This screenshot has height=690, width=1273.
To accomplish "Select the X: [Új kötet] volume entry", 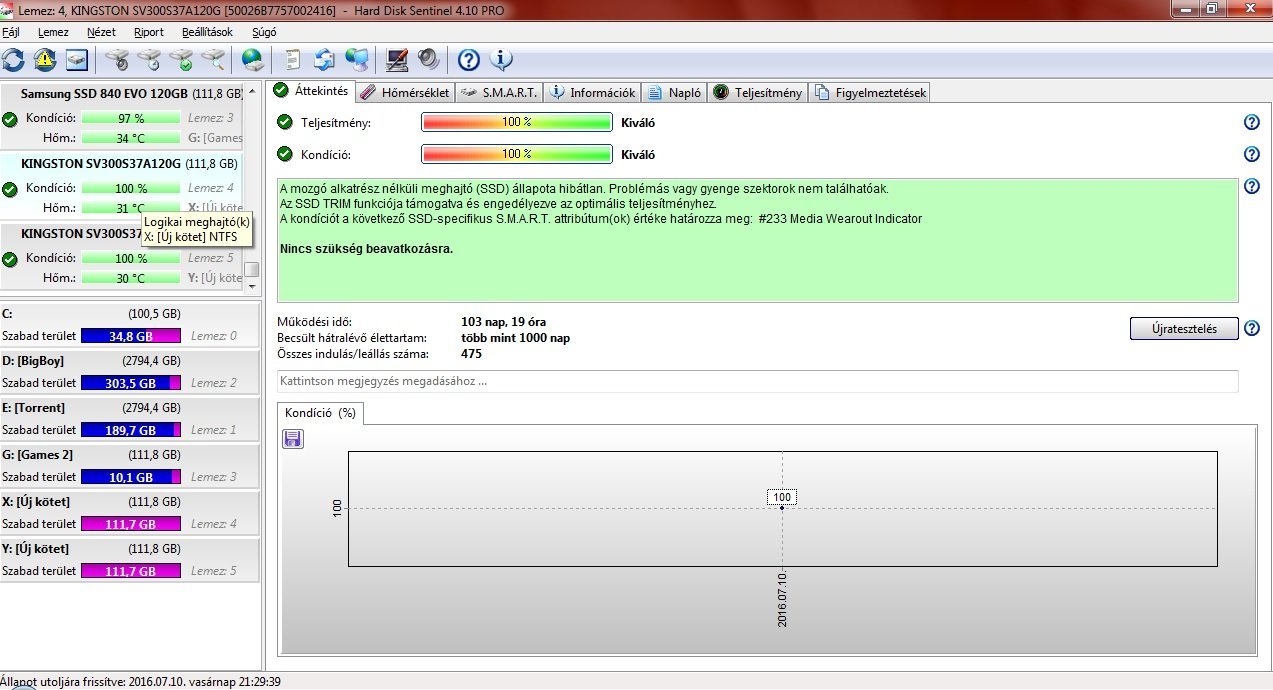I will 129,512.
